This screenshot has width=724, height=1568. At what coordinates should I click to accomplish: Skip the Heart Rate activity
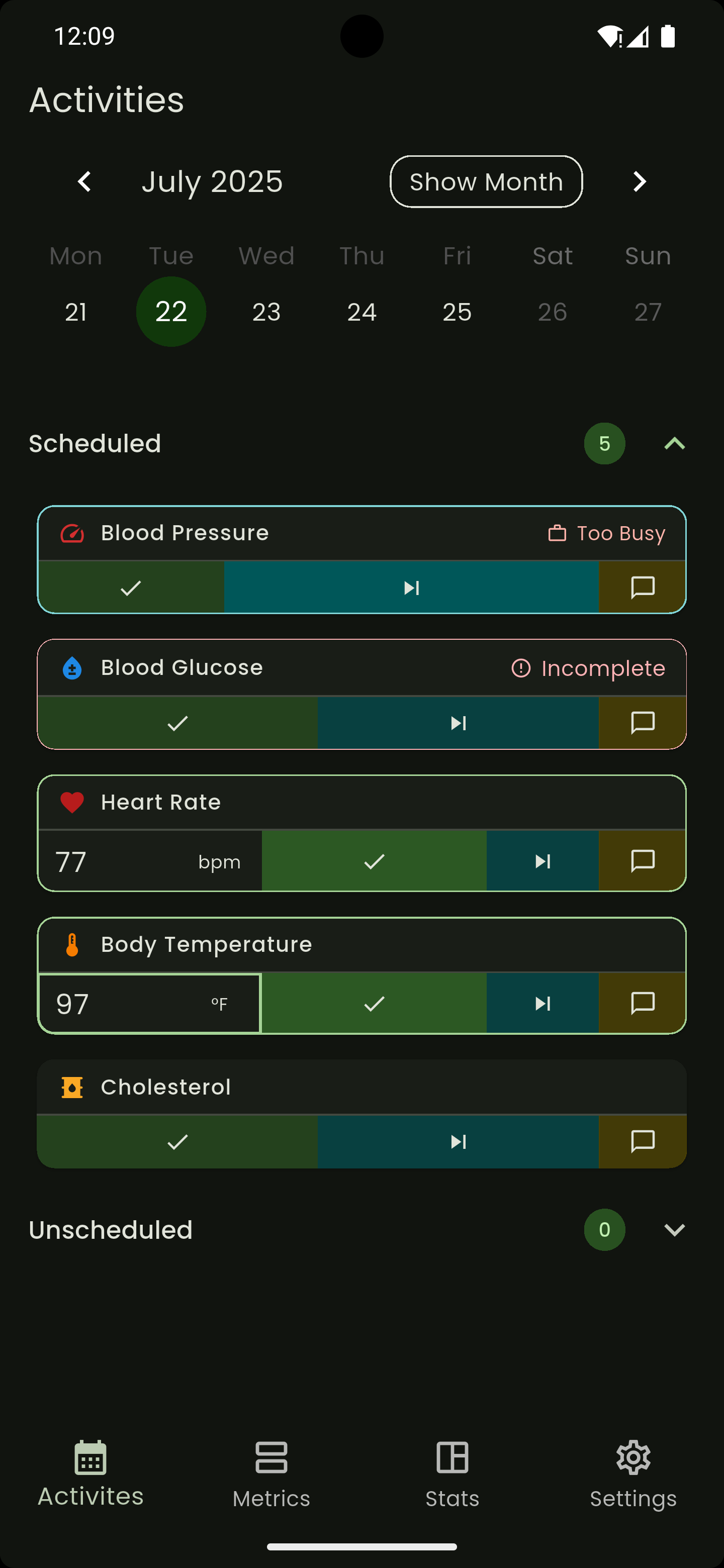tap(542, 861)
